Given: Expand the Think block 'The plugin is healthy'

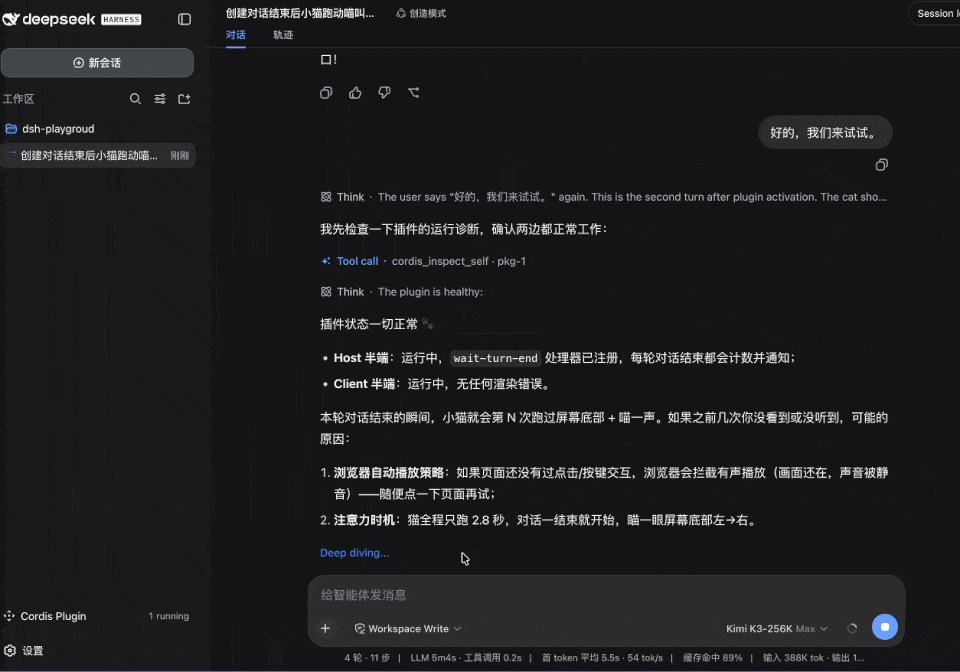Looking at the screenshot, I should click(402, 292).
